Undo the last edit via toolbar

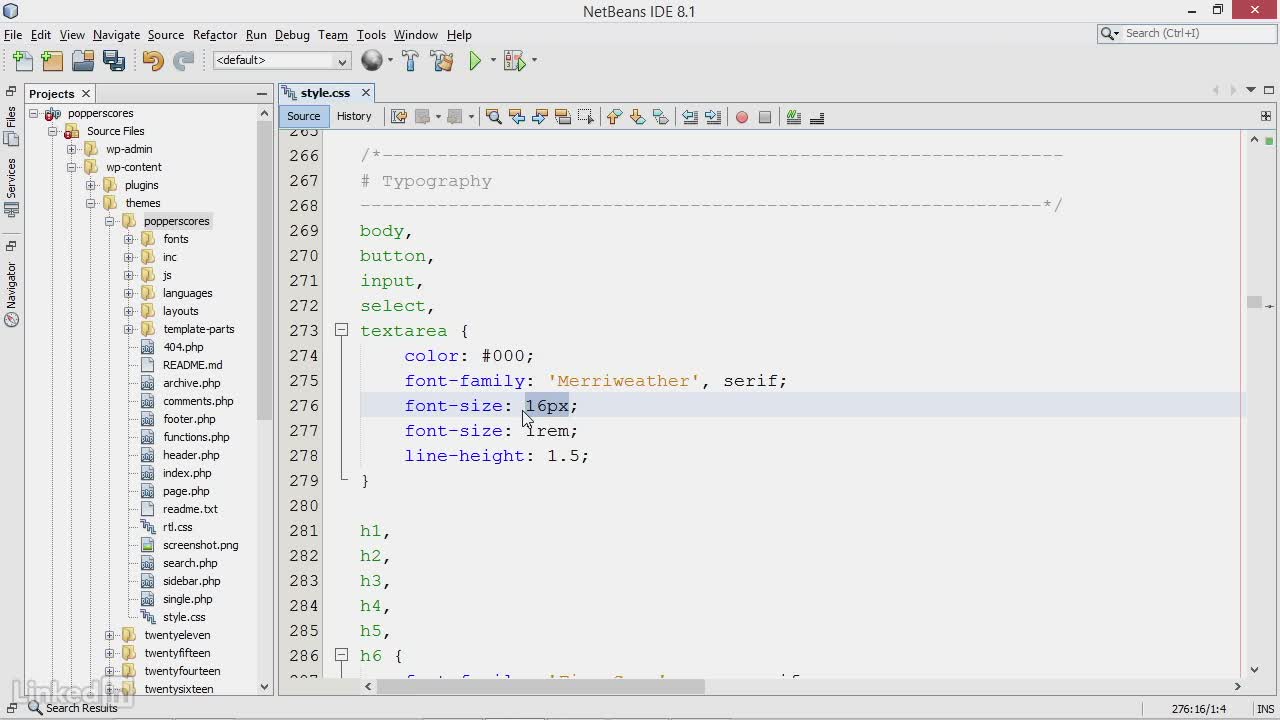(x=152, y=61)
